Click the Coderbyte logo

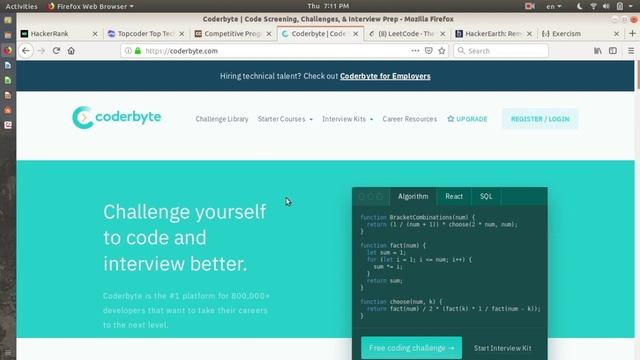117,118
